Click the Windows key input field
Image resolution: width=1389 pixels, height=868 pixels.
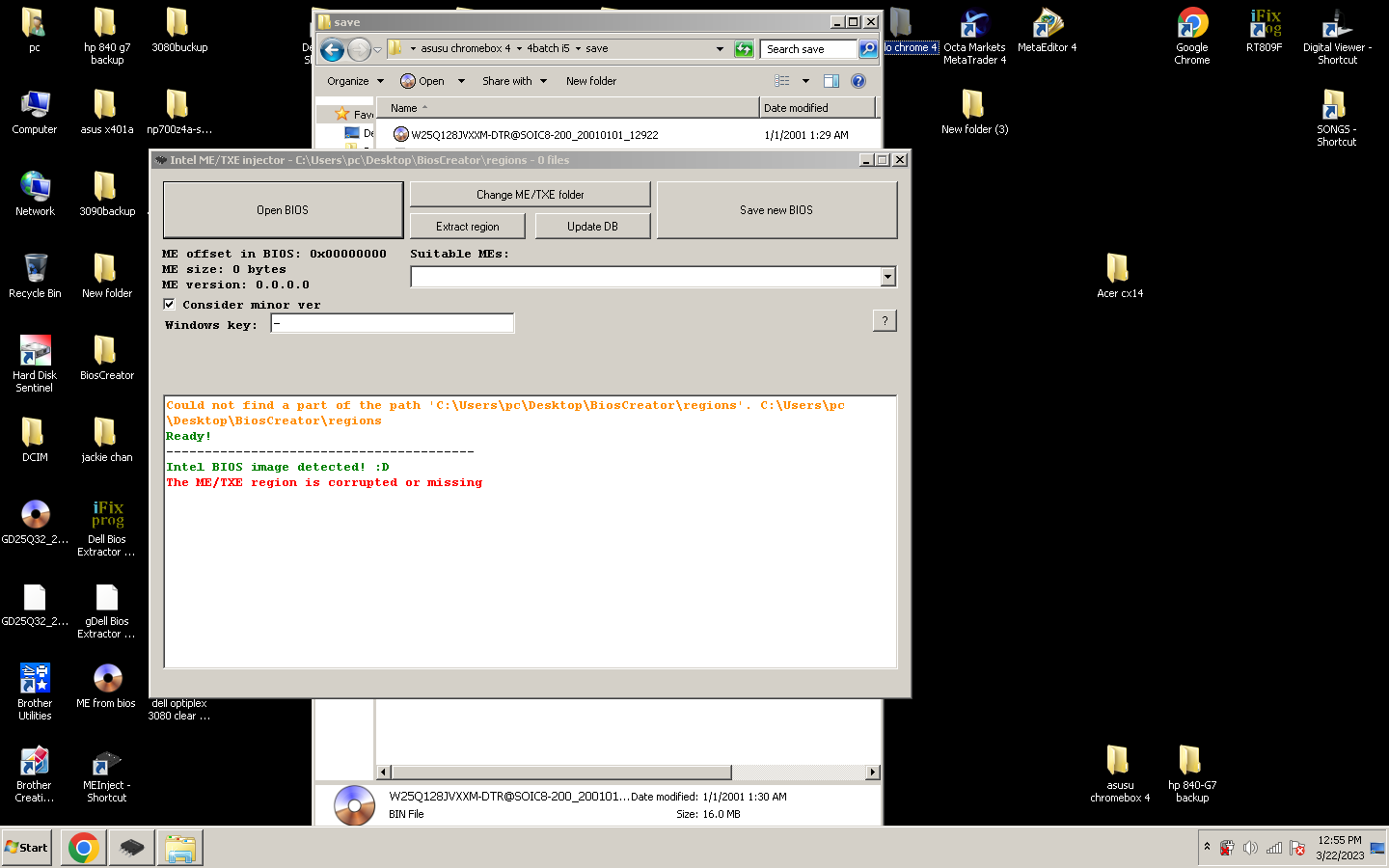click(x=393, y=324)
